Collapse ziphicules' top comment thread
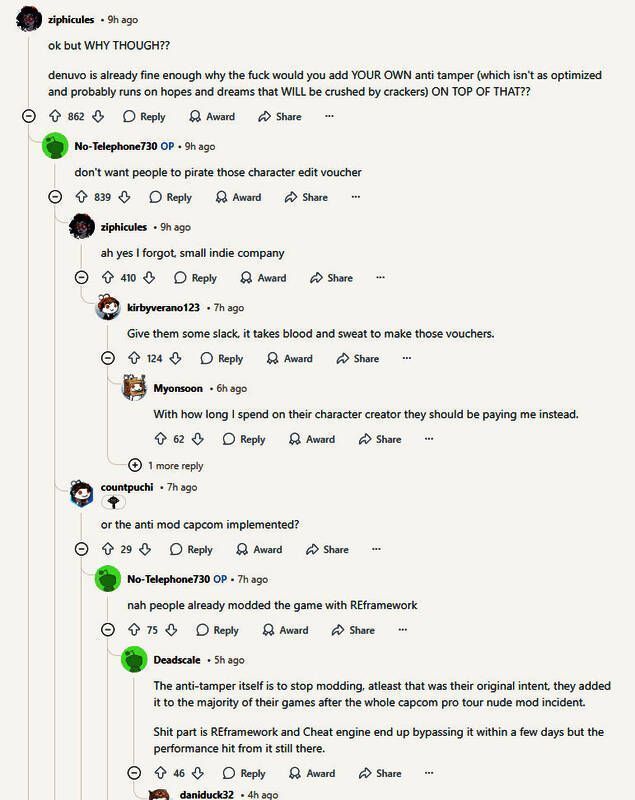 coord(29,117)
